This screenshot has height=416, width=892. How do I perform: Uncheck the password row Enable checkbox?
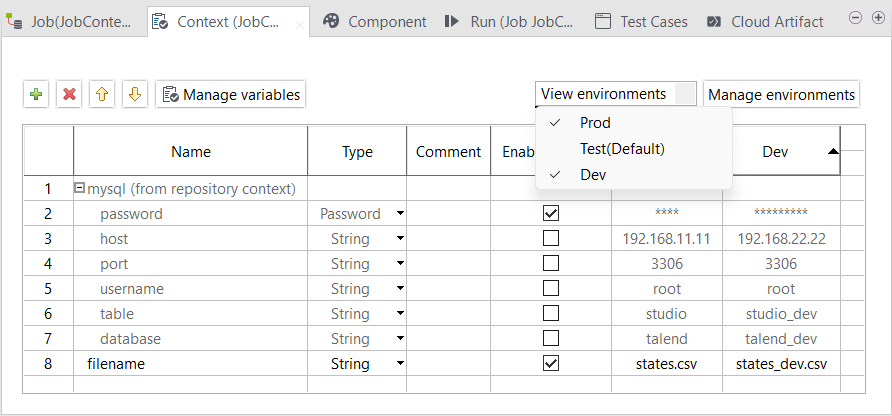550,213
